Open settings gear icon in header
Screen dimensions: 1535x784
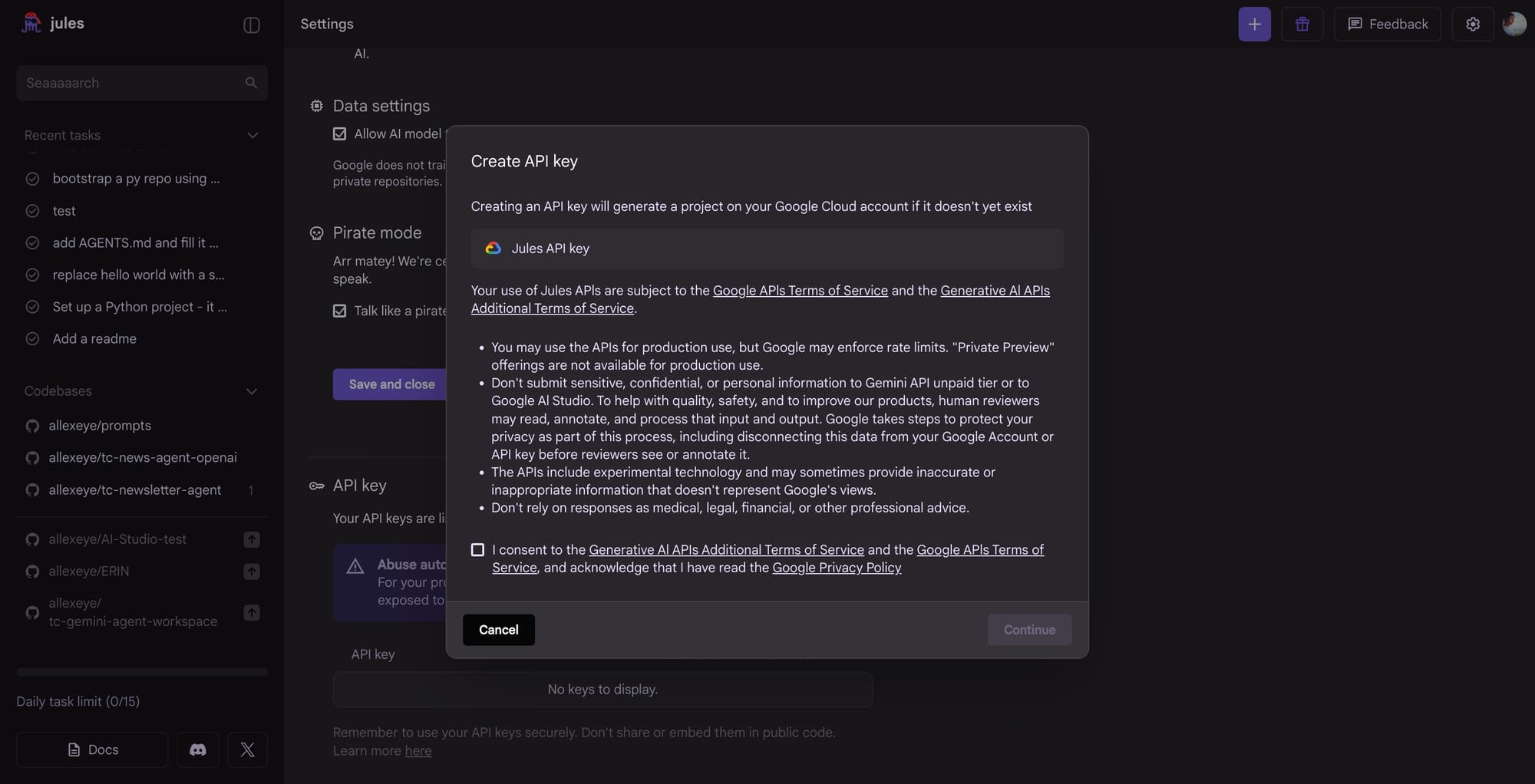(x=1472, y=25)
